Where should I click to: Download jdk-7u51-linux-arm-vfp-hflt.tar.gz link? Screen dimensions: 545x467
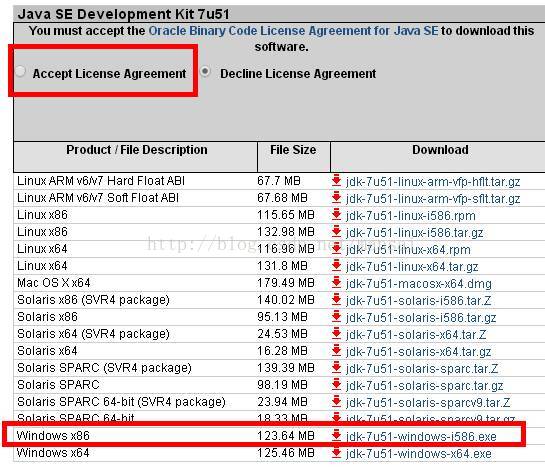point(433,182)
